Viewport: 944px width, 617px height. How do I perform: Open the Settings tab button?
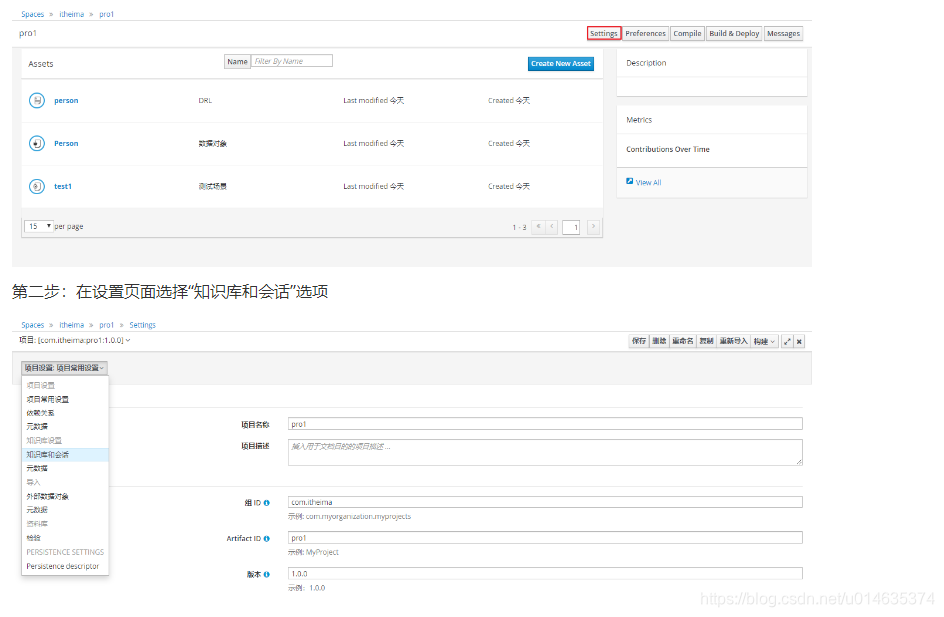click(604, 34)
